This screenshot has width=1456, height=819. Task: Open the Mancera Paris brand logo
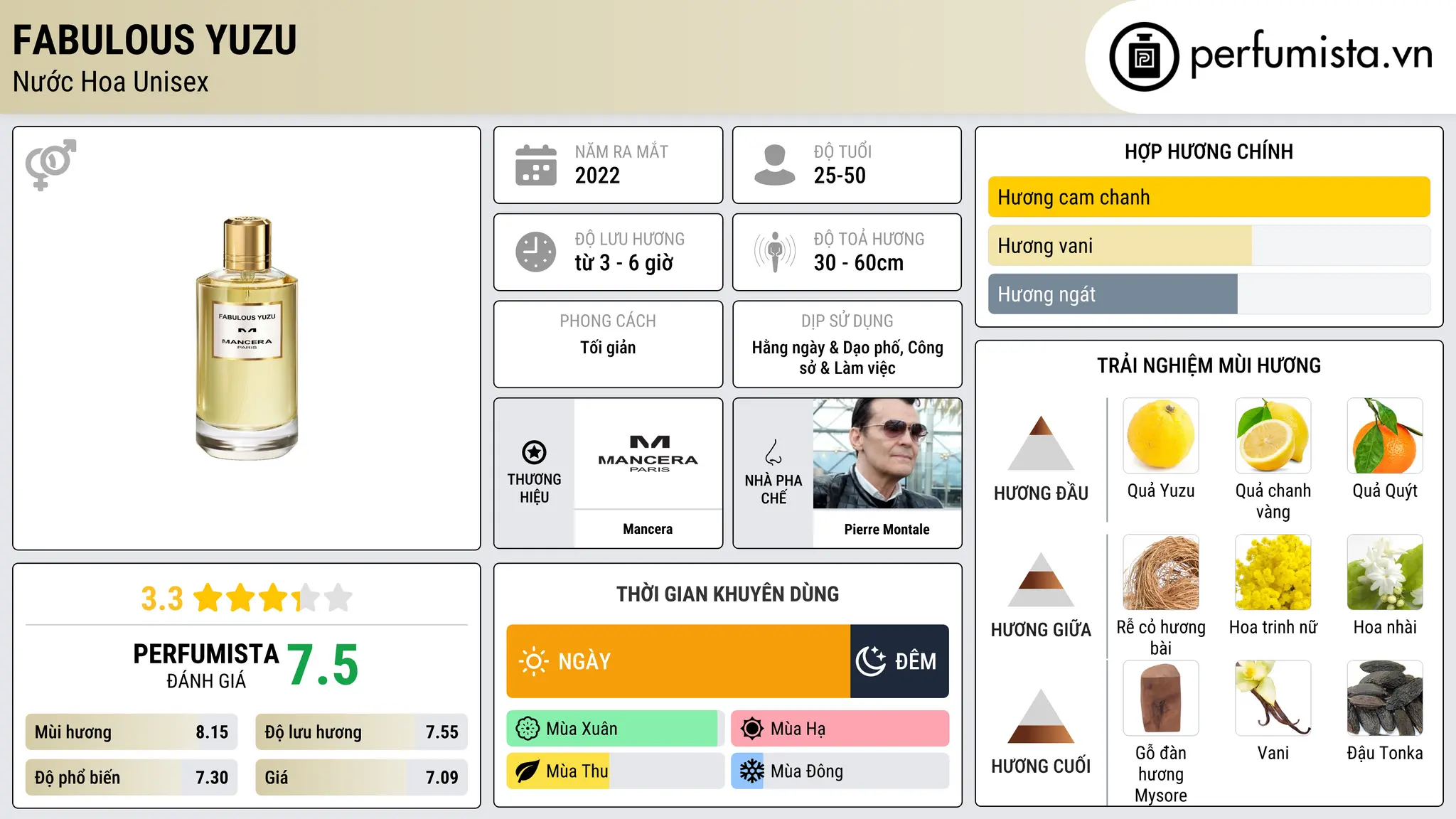point(648,454)
